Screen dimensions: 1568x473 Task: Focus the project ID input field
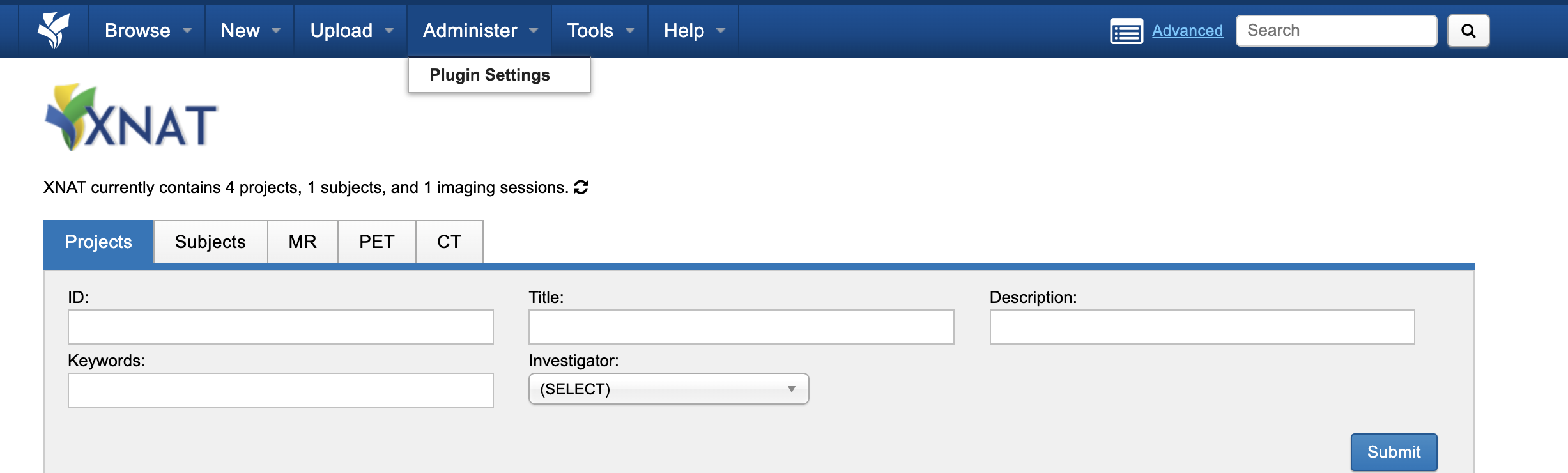point(281,327)
